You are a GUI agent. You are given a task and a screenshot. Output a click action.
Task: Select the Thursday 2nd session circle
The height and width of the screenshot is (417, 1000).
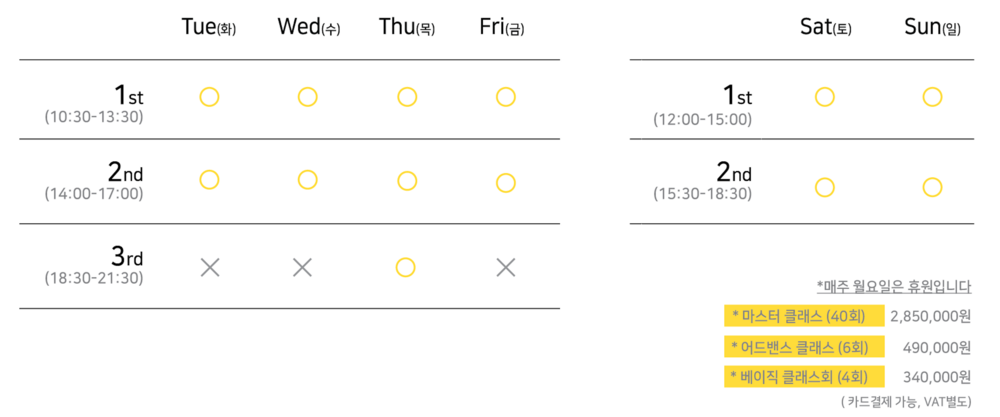[407, 181]
